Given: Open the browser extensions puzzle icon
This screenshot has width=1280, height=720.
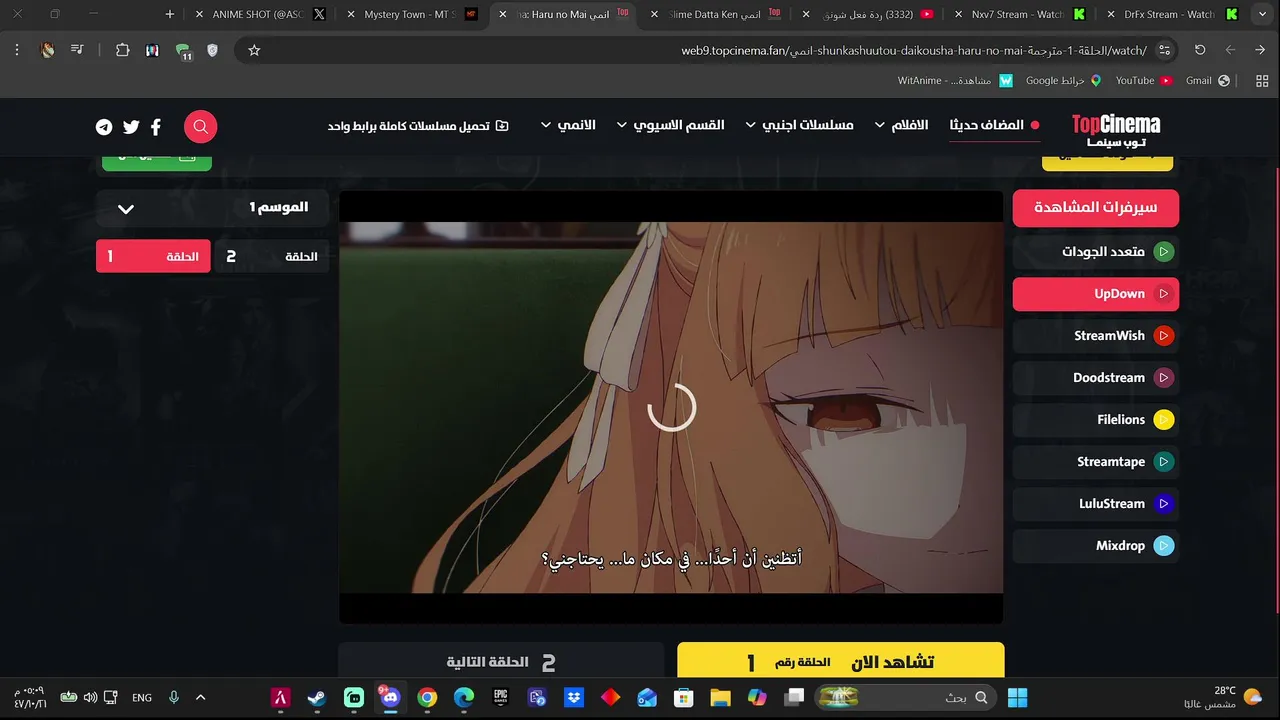Looking at the screenshot, I should tap(122, 50).
